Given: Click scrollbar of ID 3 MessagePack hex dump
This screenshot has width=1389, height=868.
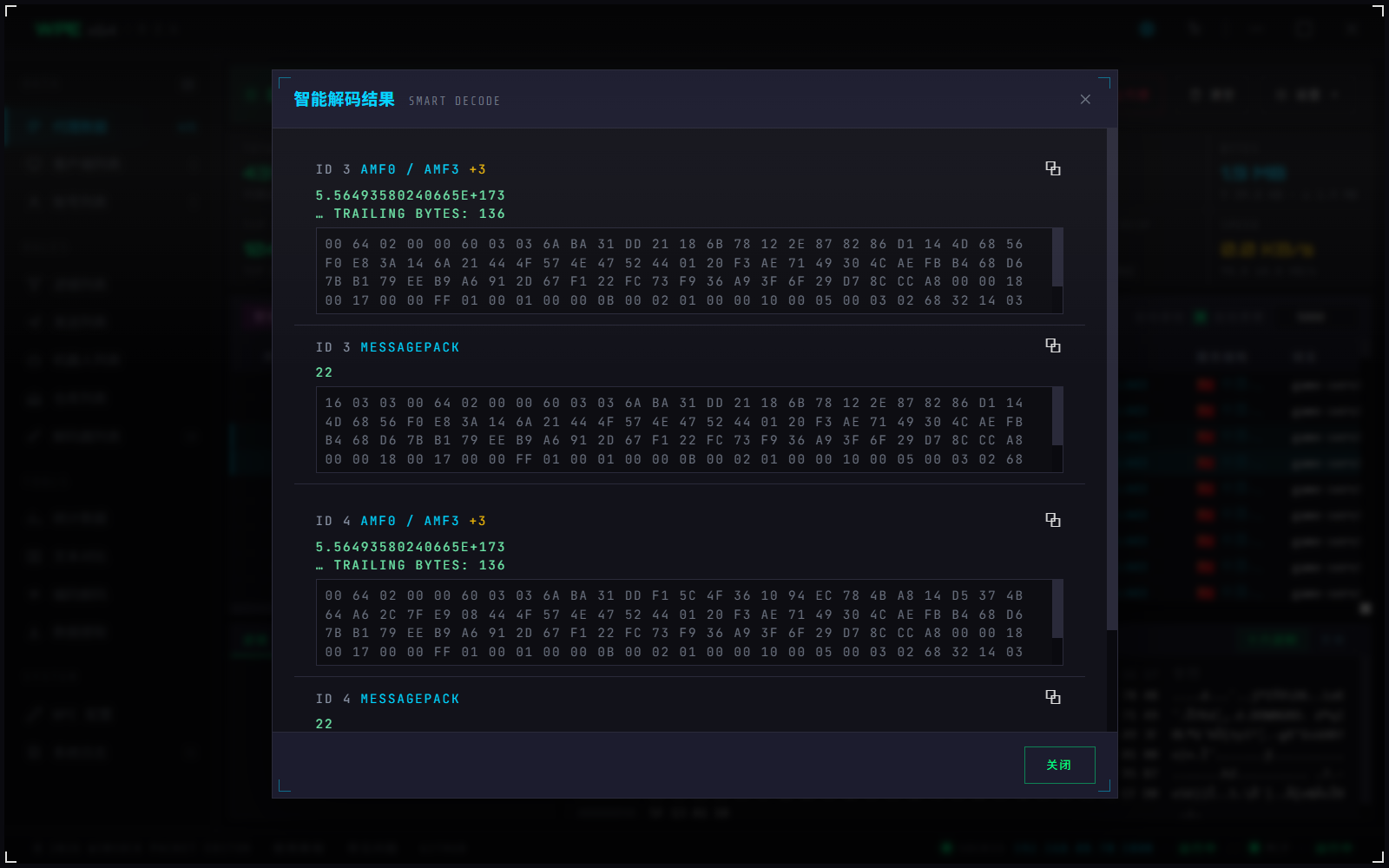Looking at the screenshot, I should pos(1057,416).
